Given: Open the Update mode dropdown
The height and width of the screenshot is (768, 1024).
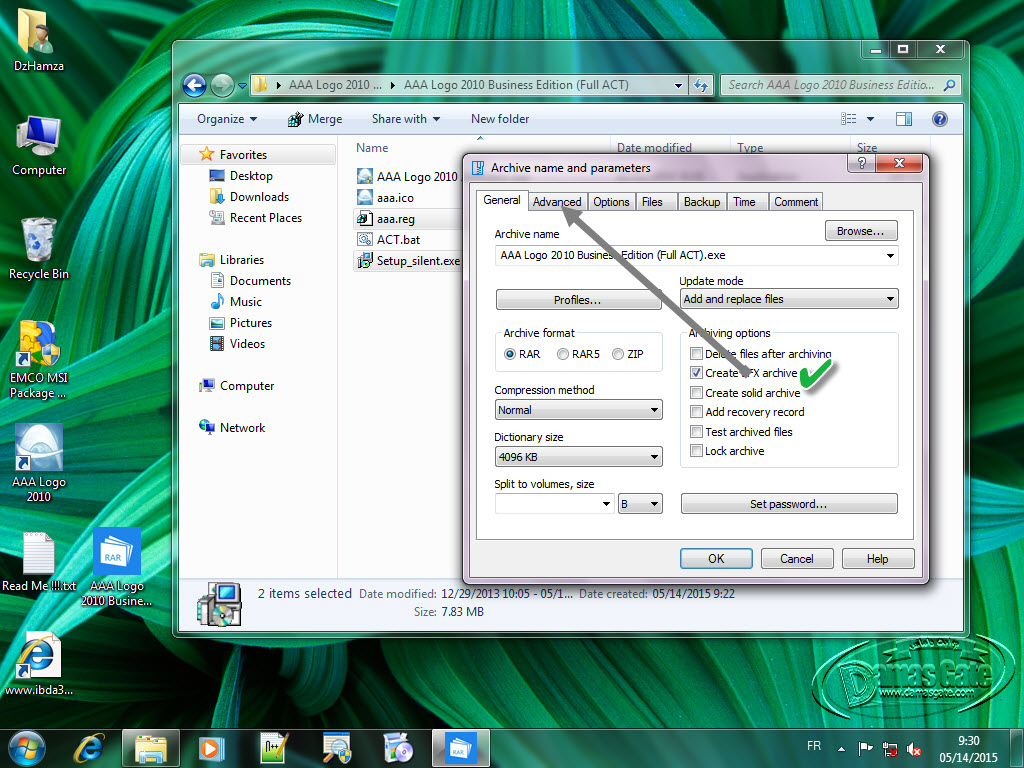Looking at the screenshot, I should (x=788, y=299).
